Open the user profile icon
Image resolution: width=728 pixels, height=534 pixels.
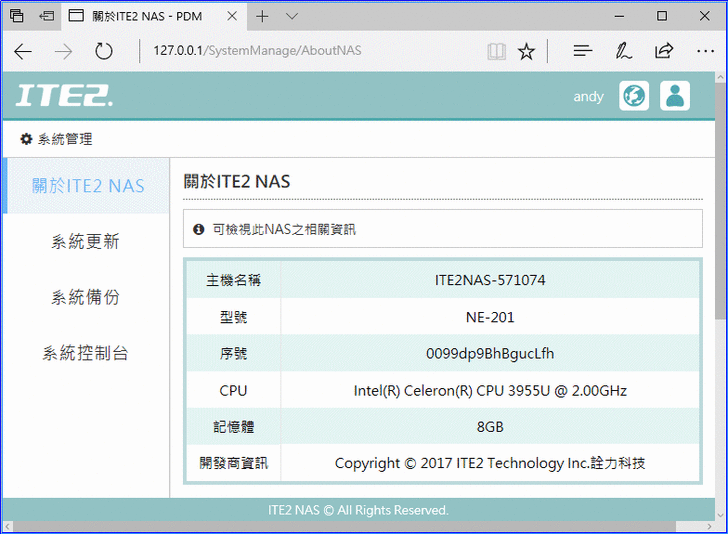(x=675, y=96)
